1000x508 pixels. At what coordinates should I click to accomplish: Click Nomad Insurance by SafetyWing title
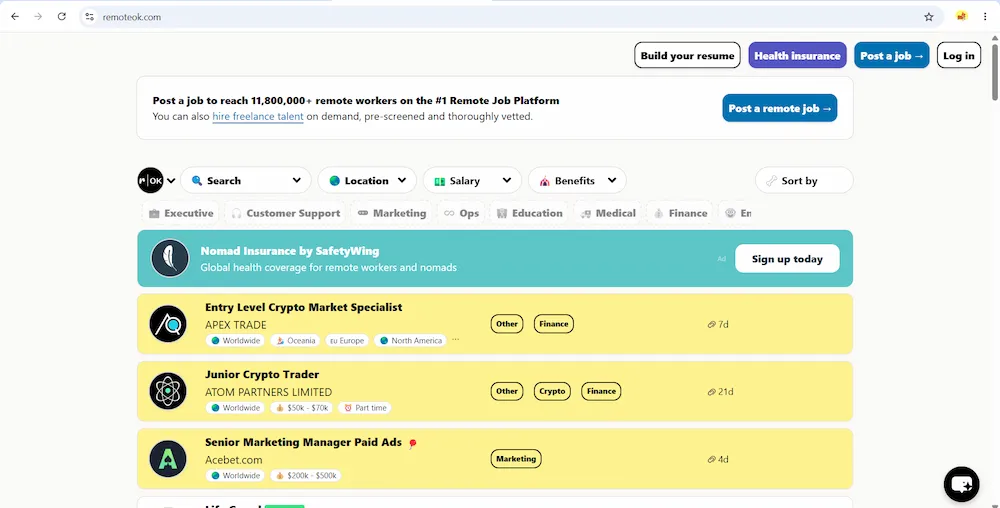290,251
